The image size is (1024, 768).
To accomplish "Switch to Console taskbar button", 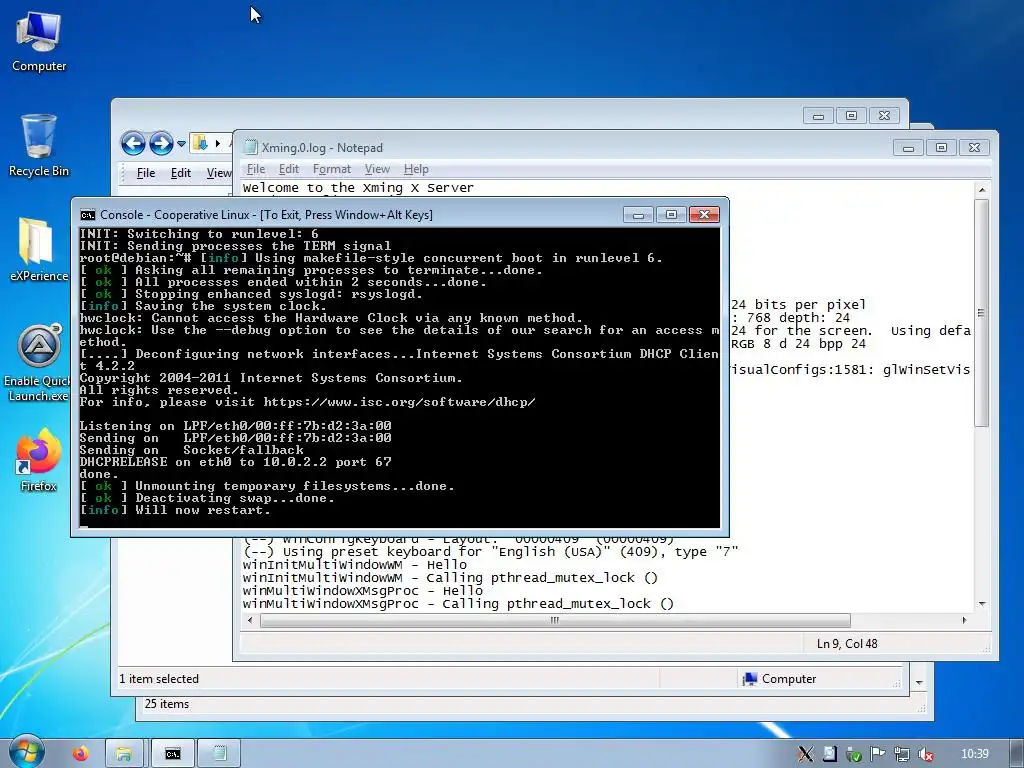I will pyautogui.click(x=172, y=754).
